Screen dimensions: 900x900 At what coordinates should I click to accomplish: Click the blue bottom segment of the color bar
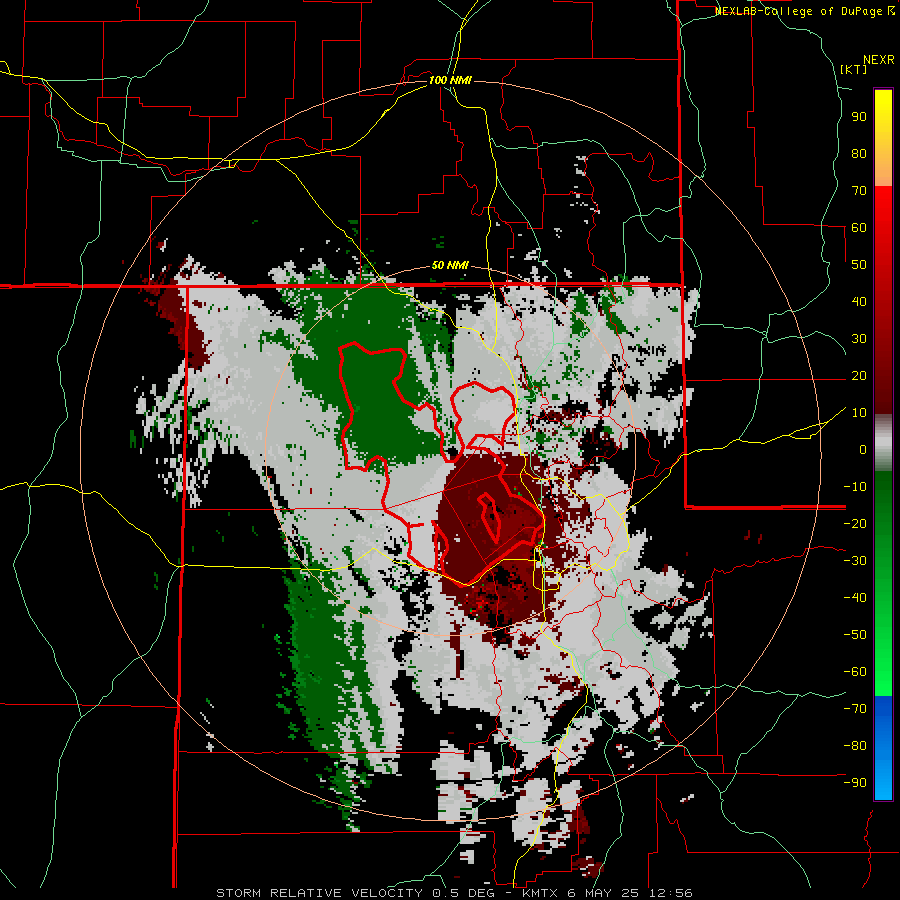(x=883, y=748)
